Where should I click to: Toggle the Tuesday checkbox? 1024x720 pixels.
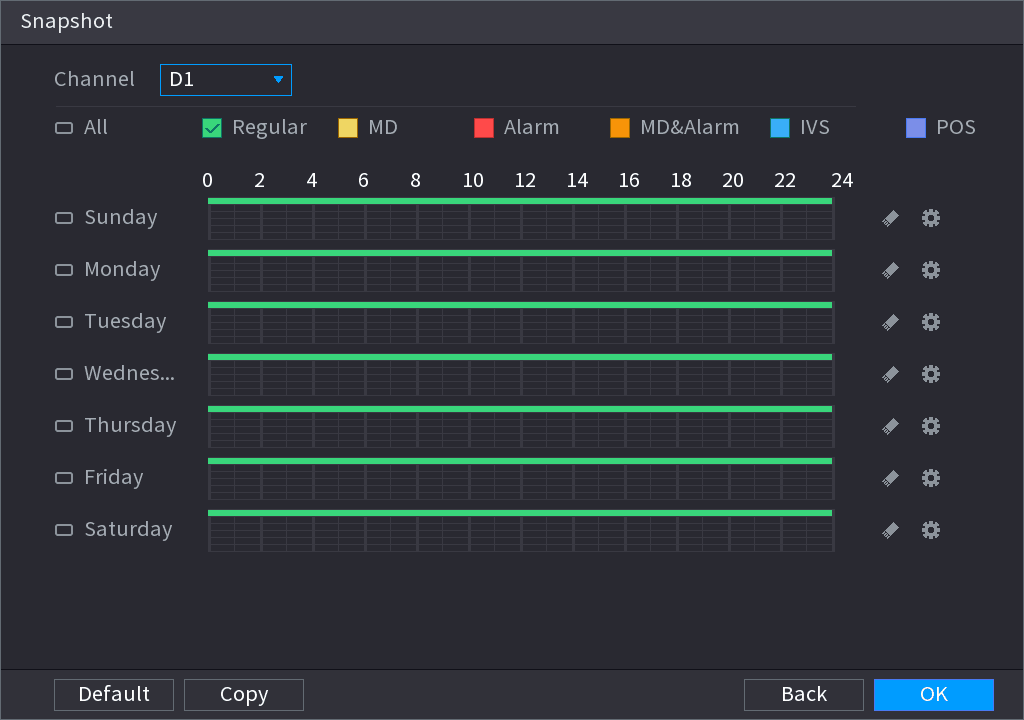click(x=64, y=322)
